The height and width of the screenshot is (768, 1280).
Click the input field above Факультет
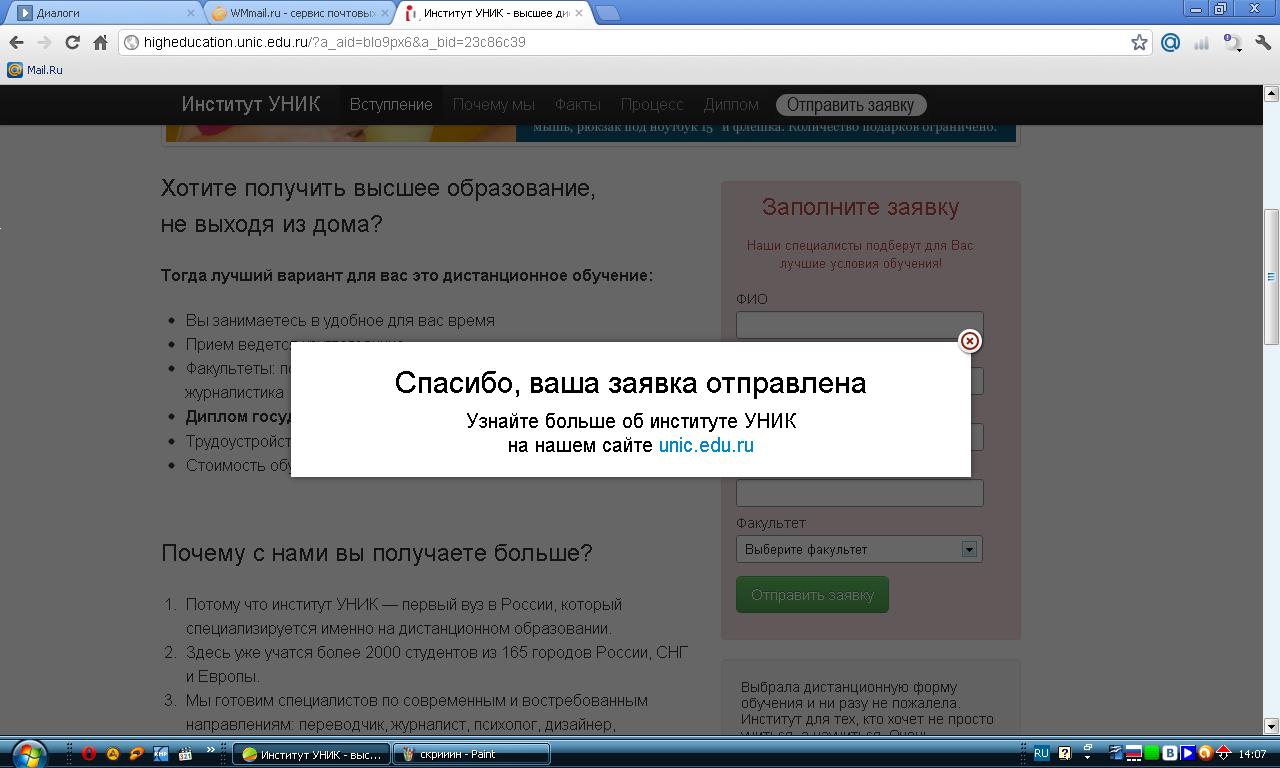coord(860,493)
